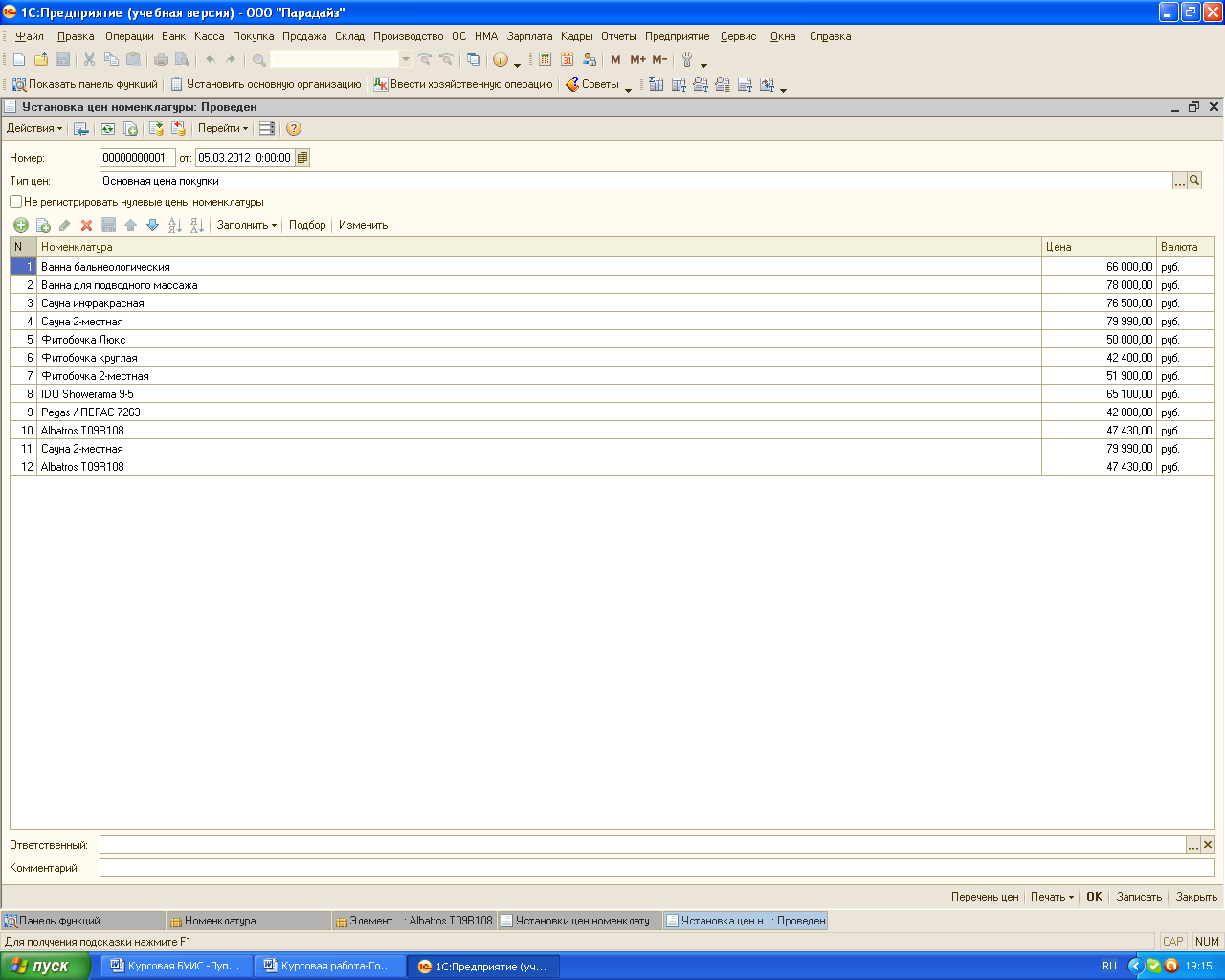The width and height of the screenshot is (1225, 980).
Task: Move the row up with the up arrow
Action: (x=130, y=225)
